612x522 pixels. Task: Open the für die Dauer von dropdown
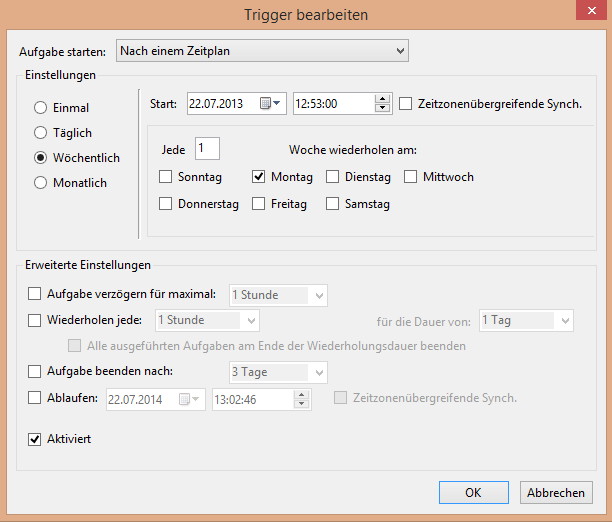(x=526, y=321)
